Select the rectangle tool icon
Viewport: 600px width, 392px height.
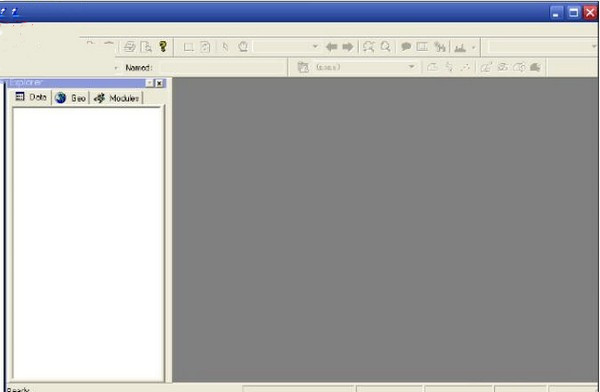tap(188, 47)
